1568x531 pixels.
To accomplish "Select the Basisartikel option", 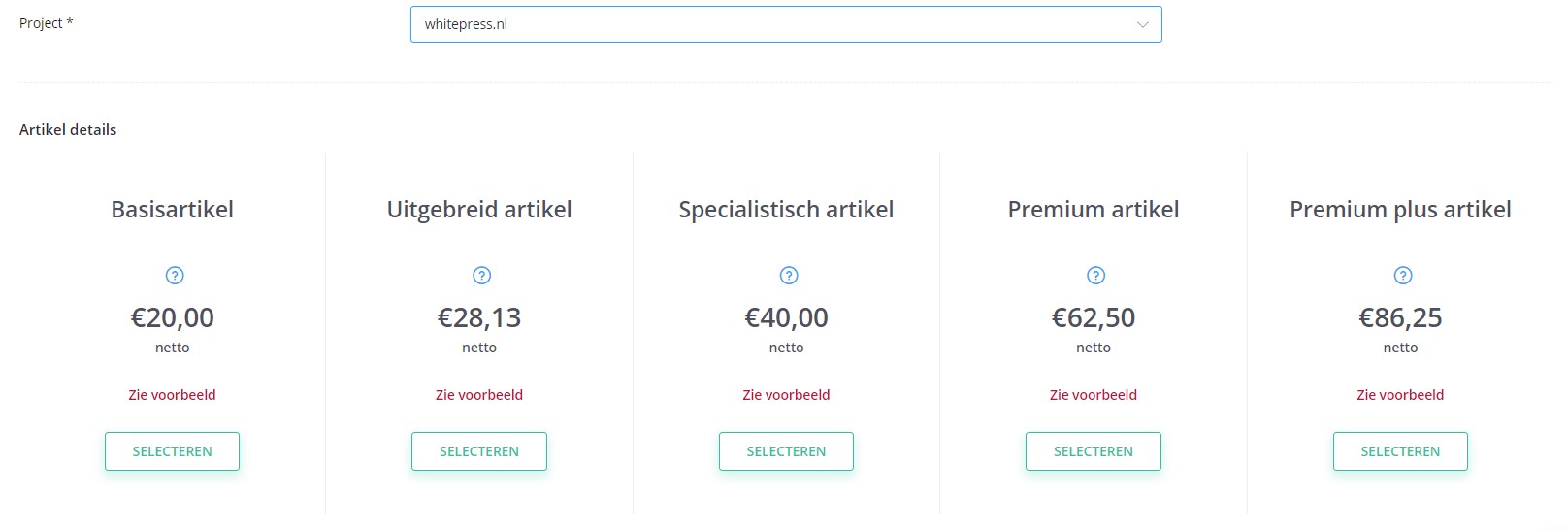I will [x=172, y=451].
